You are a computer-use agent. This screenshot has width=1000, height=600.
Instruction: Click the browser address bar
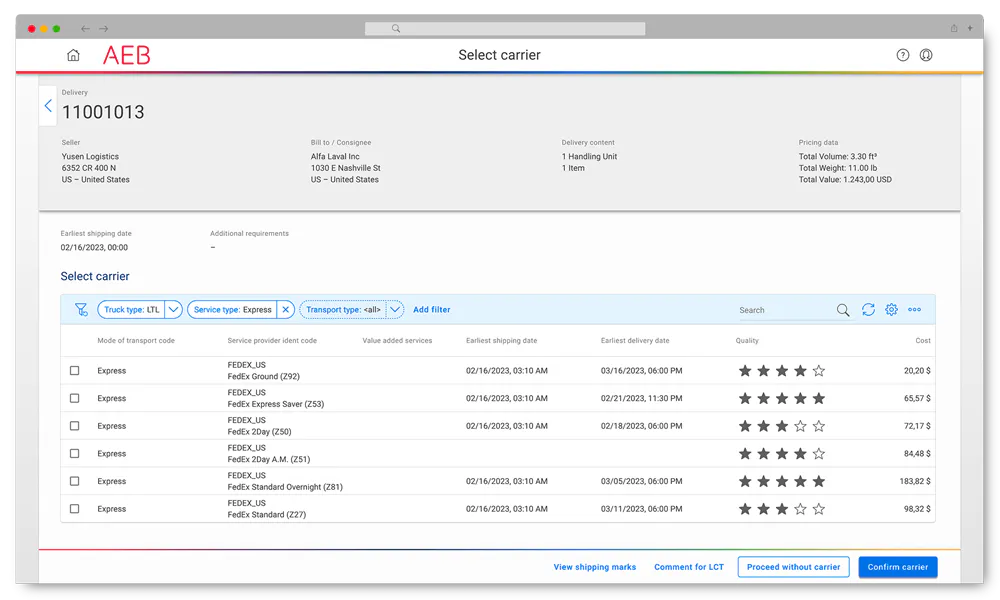504,29
